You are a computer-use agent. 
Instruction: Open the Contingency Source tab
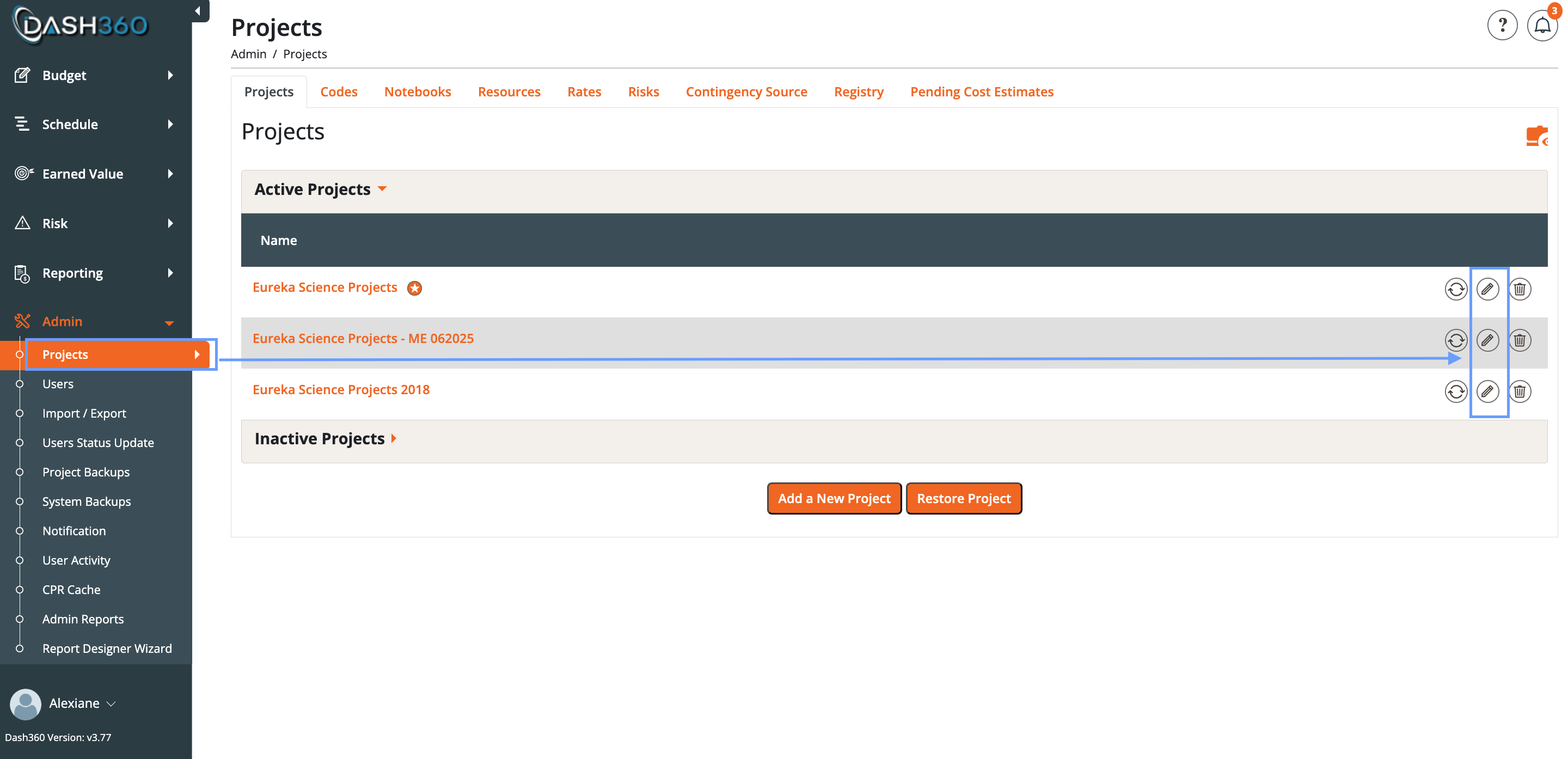point(746,92)
